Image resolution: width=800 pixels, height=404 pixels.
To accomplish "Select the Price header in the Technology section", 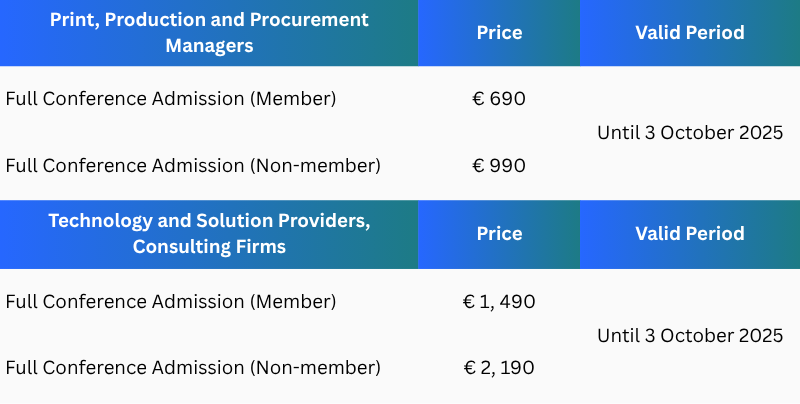I will click(499, 234).
